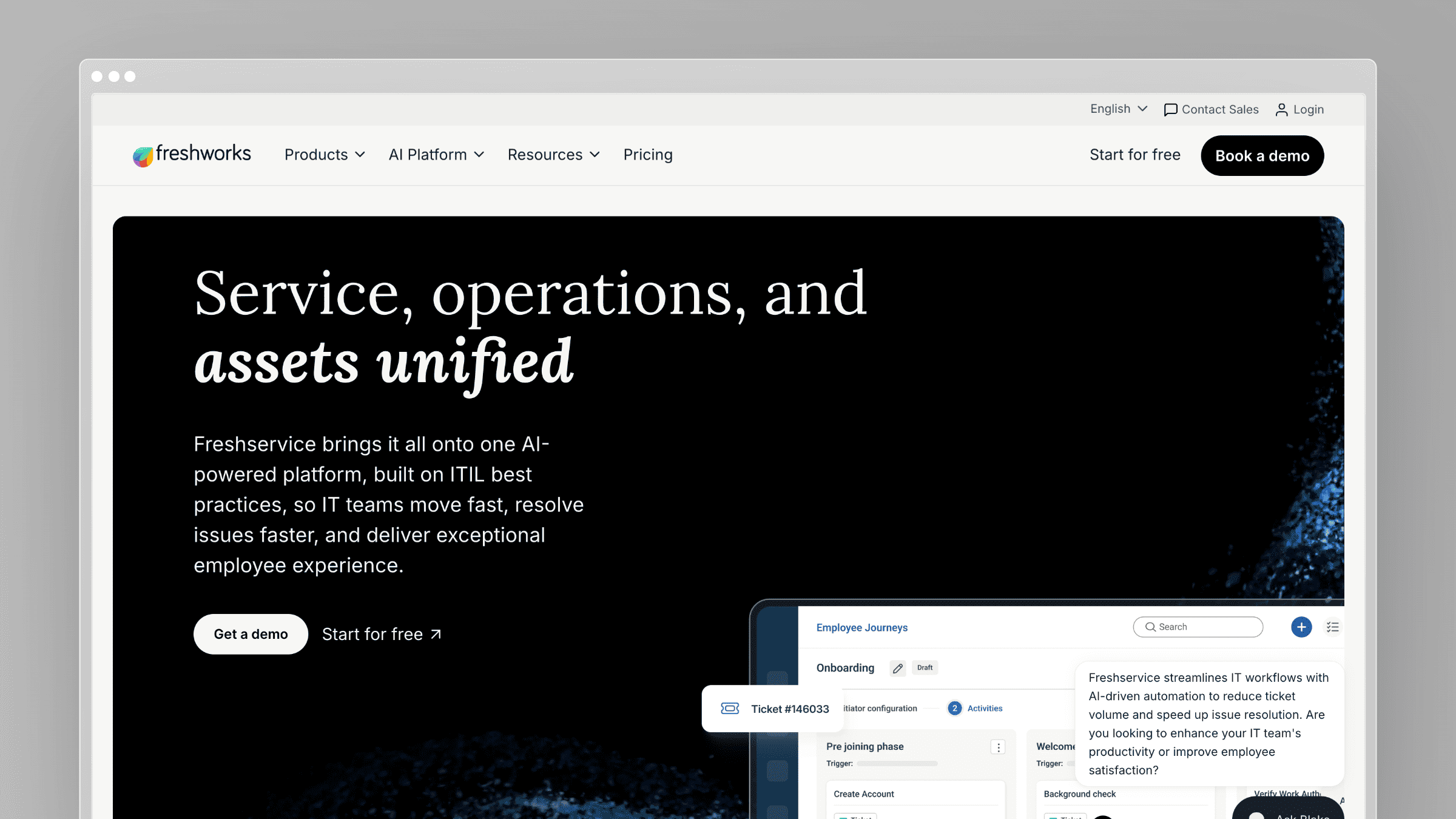Go to the Pricing page
The image size is (1456, 819).
648,155
